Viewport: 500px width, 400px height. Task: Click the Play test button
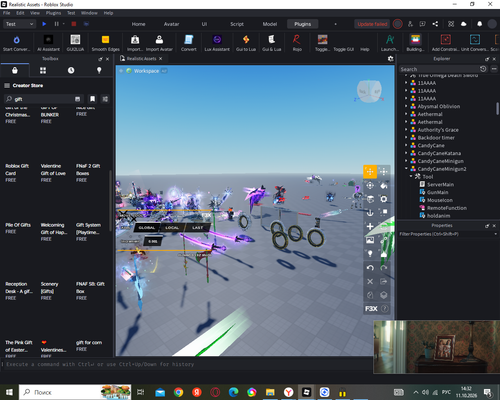44,24
